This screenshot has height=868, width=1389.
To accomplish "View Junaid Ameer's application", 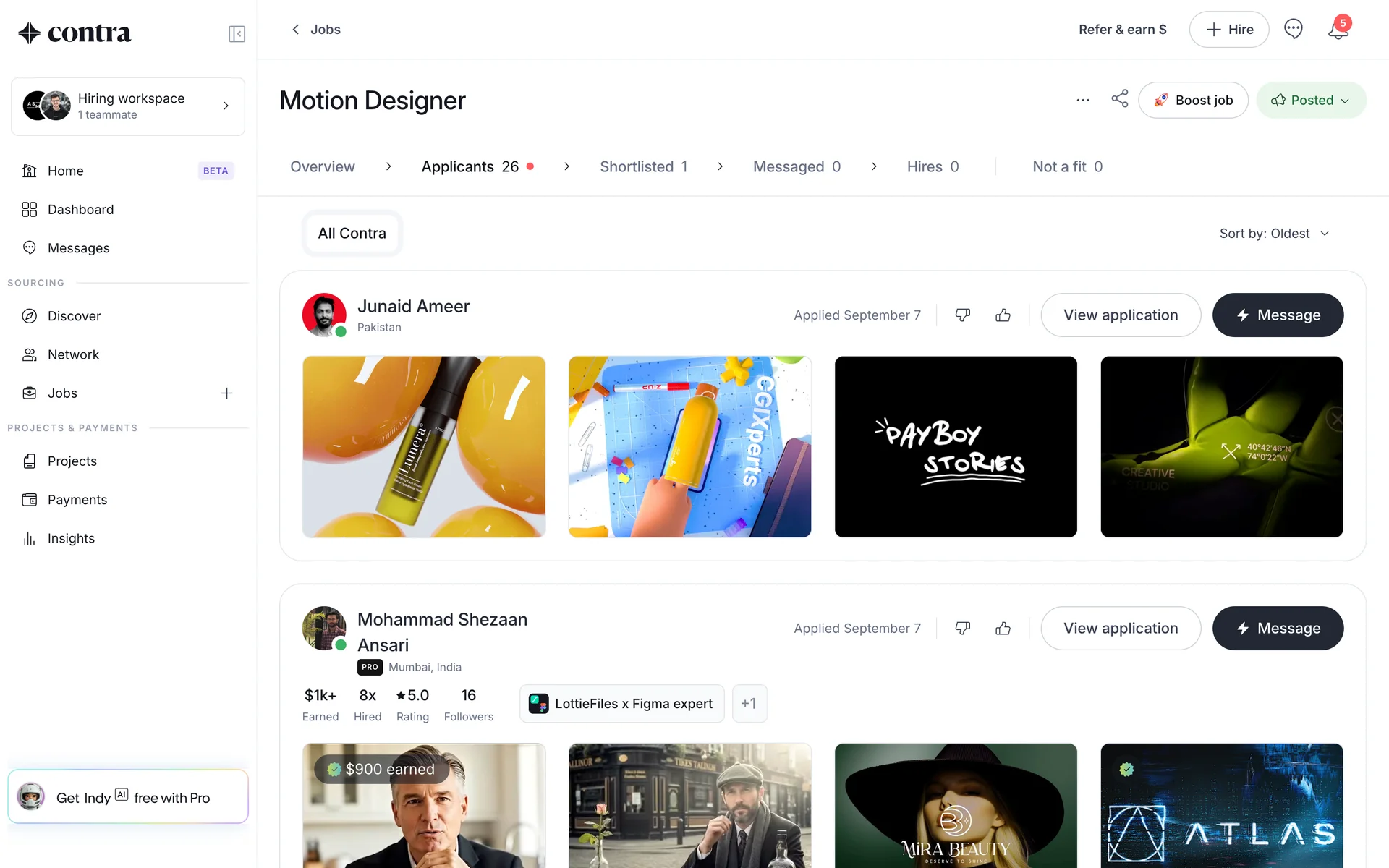I will [1120, 315].
